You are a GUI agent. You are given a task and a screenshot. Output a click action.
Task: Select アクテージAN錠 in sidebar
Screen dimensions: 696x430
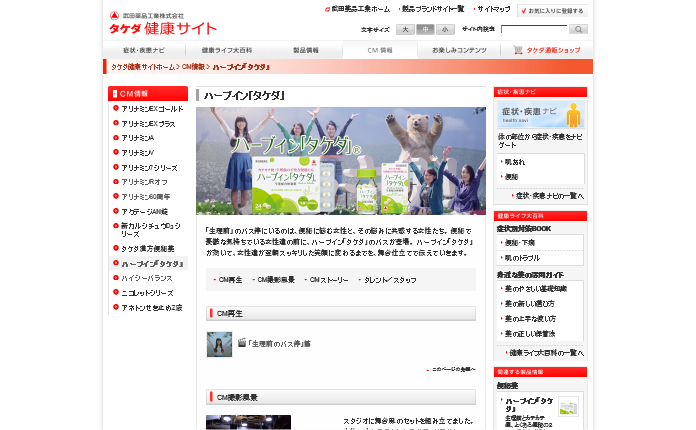coord(145,212)
